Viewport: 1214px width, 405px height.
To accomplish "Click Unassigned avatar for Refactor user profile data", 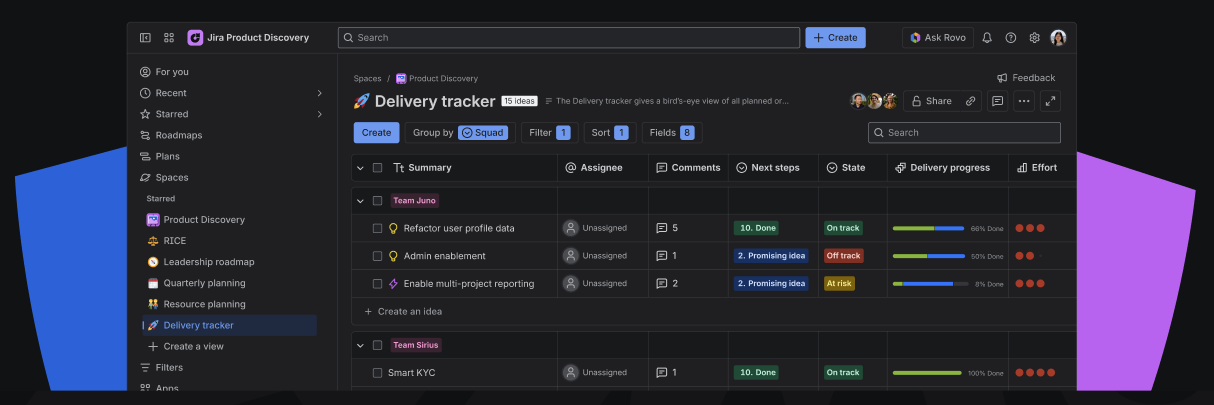I will tap(571, 228).
